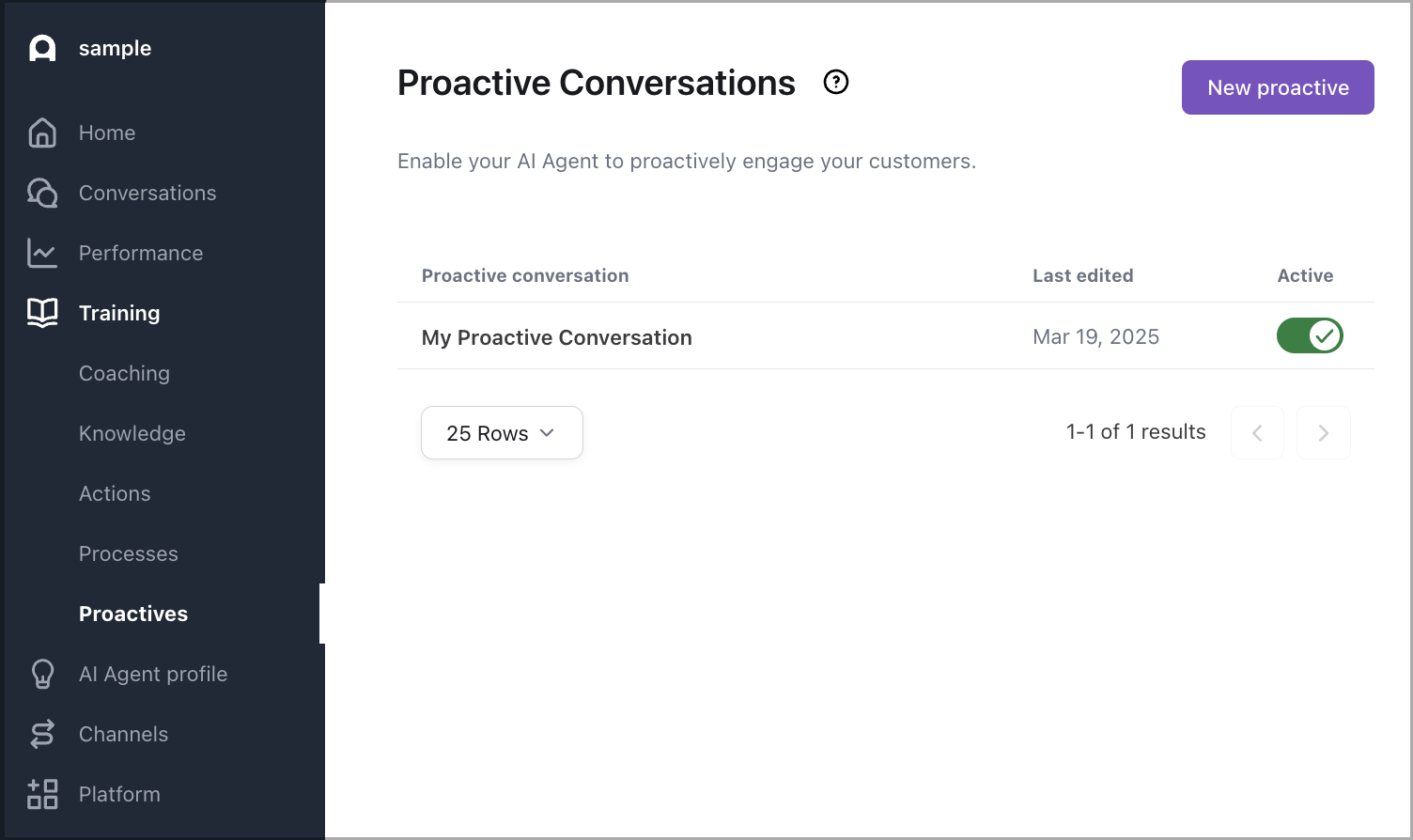Screen dimensions: 1413x840
Task: Navigate to the Proactives section
Action: 132,614
